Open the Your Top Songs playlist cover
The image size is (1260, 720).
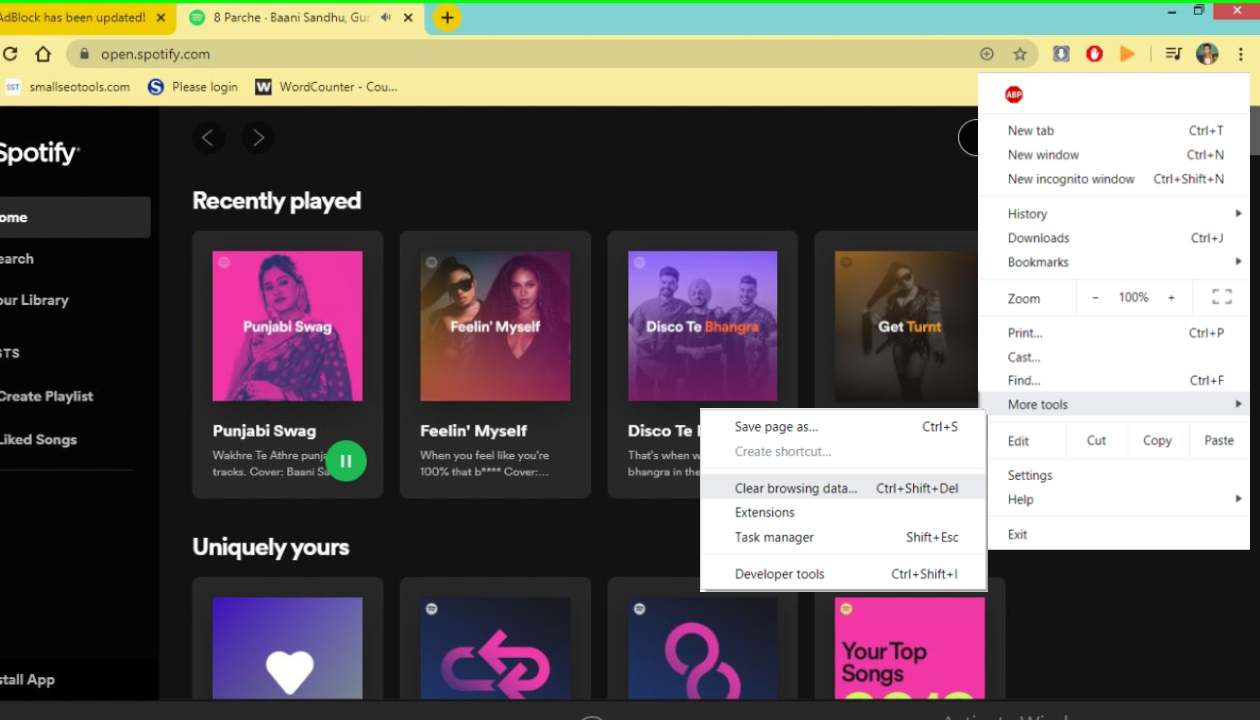click(x=909, y=648)
